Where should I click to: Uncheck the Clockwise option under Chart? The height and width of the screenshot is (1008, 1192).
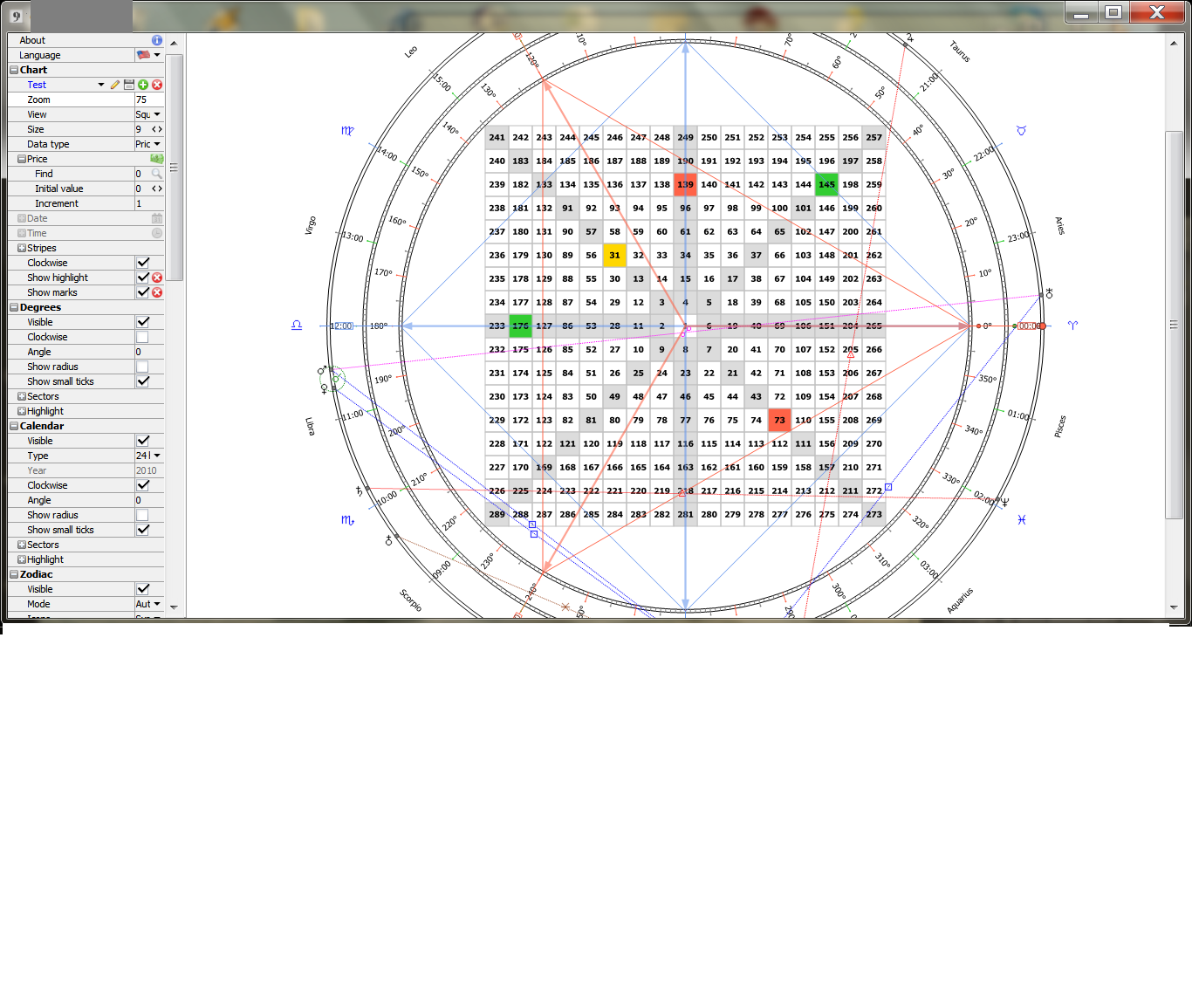pos(142,262)
